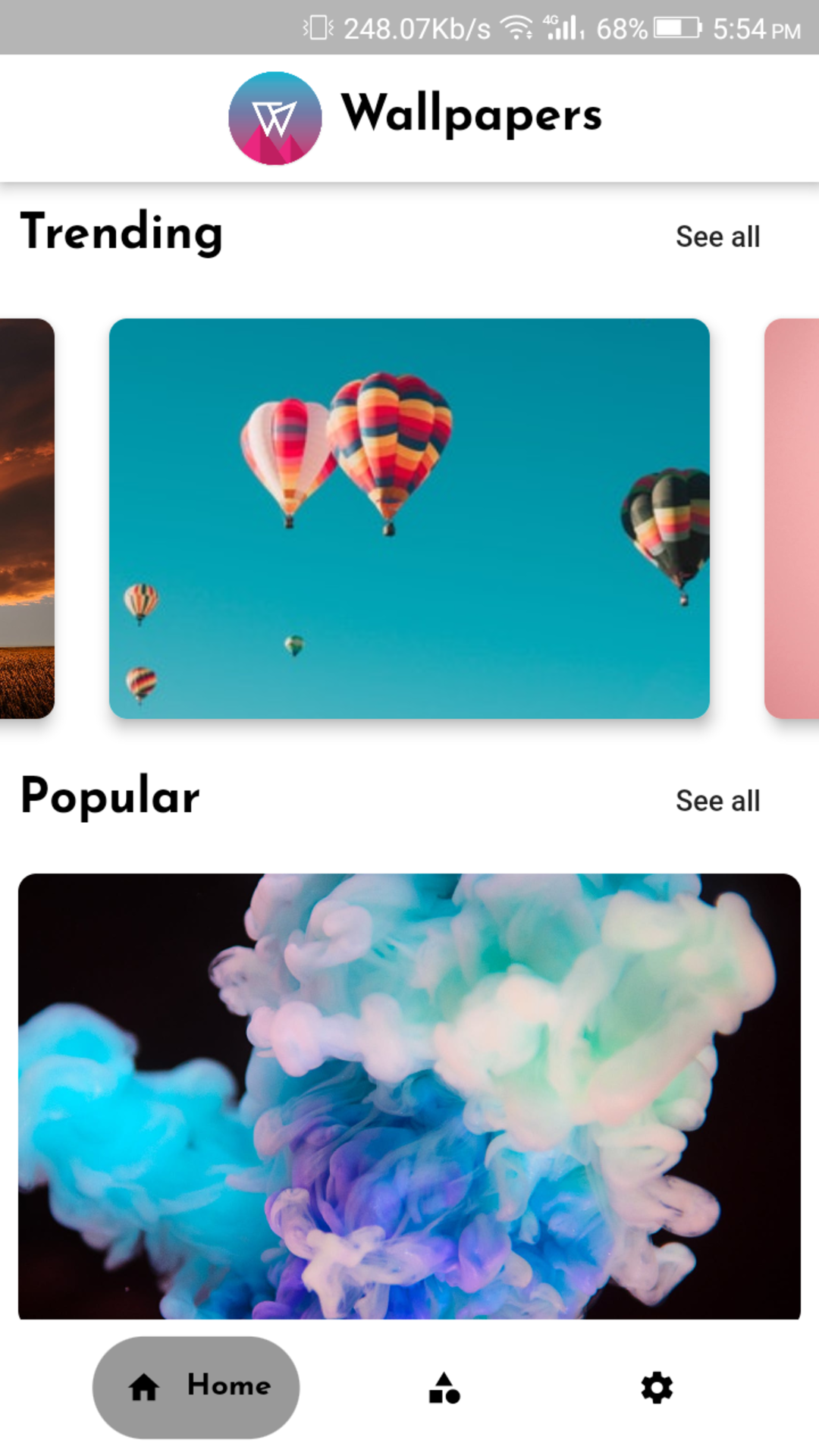The width and height of the screenshot is (819, 1456).
Task: Tap the Popular section heading
Action: [111, 796]
